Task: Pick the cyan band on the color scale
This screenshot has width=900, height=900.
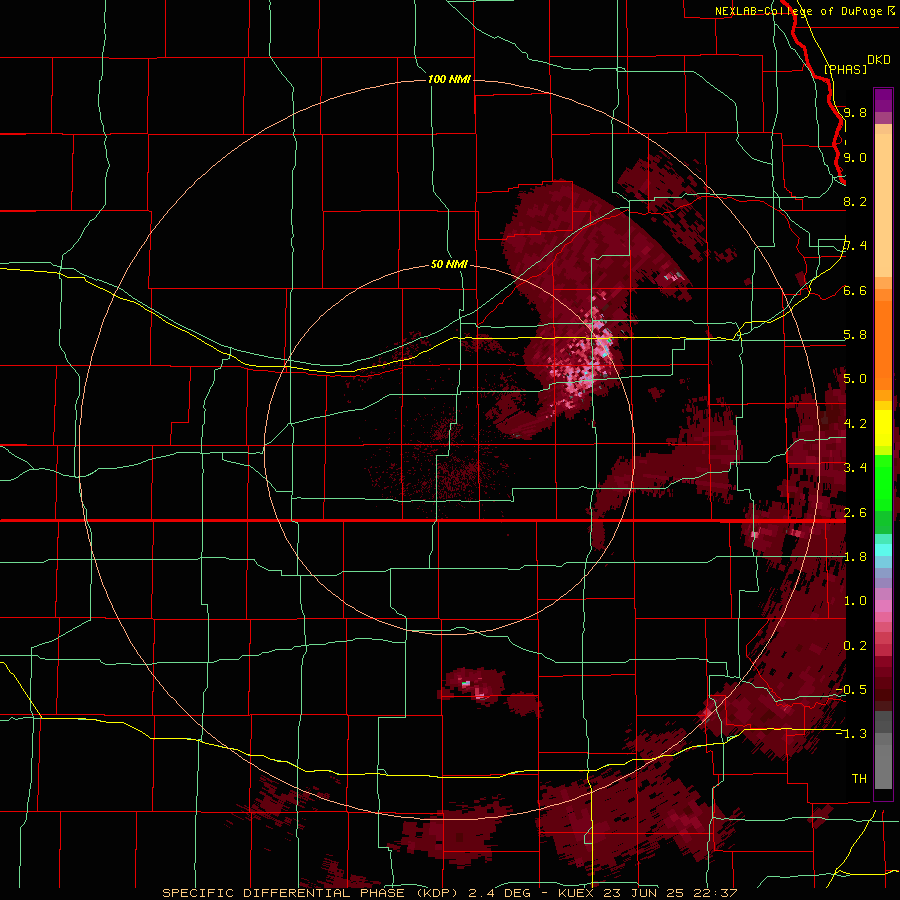Action: coord(883,550)
